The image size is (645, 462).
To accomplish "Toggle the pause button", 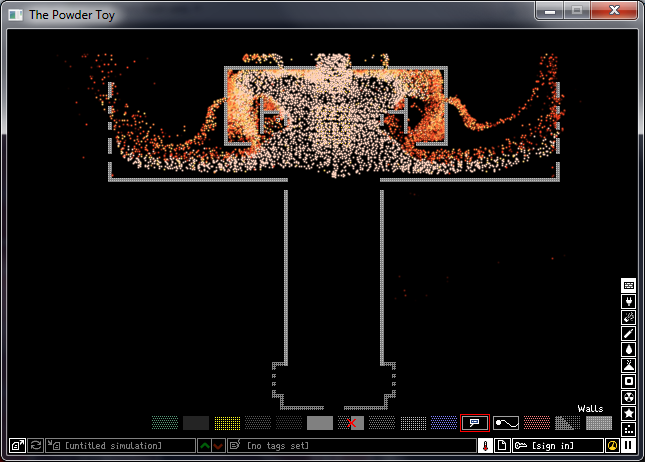I will [x=628, y=446].
